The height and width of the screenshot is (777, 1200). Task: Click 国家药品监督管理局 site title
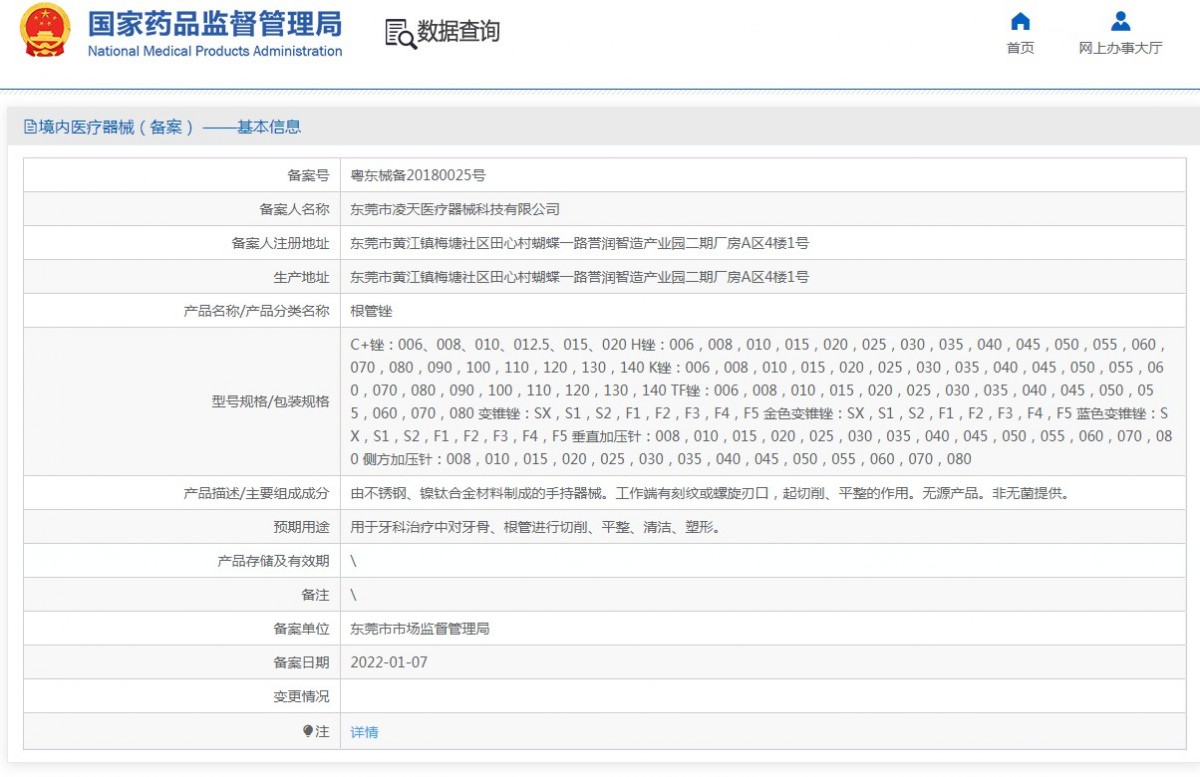[215, 24]
